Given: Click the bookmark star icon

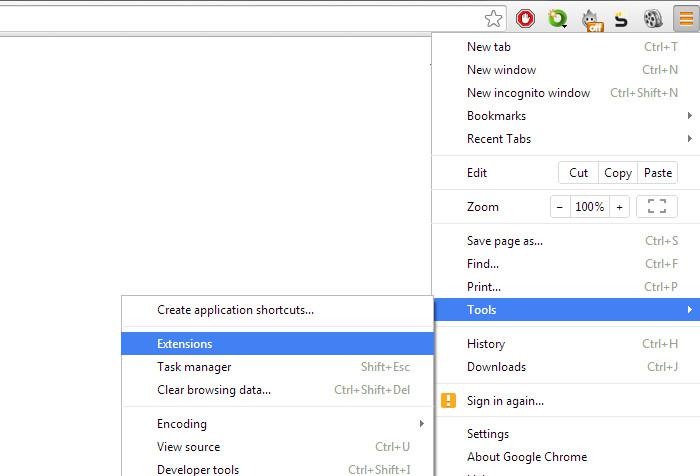Looking at the screenshot, I should pyautogui.click(x=493, y=18).
